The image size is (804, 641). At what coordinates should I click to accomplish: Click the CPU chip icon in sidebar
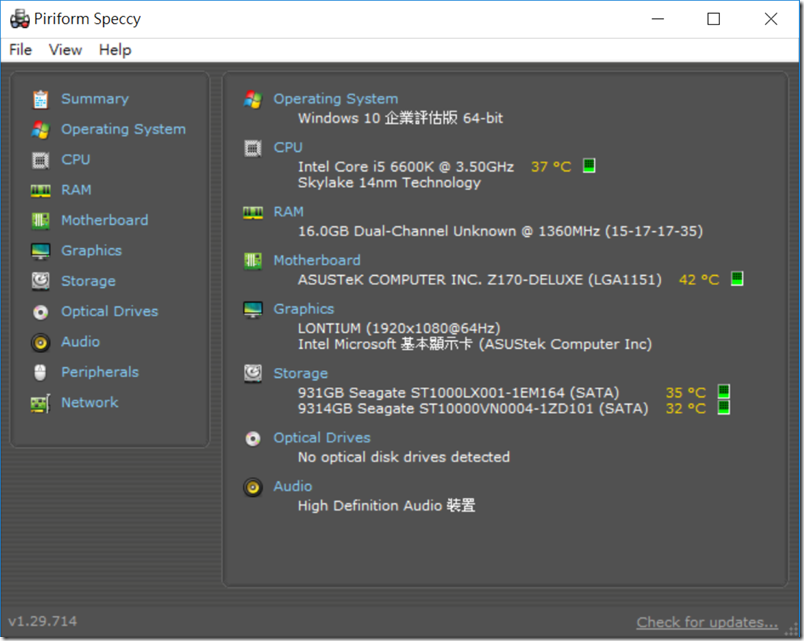pos(41,160)
